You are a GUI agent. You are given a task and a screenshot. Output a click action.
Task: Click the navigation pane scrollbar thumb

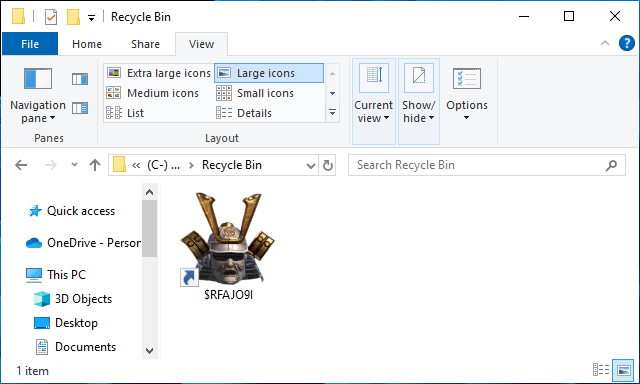pos(149,228)
